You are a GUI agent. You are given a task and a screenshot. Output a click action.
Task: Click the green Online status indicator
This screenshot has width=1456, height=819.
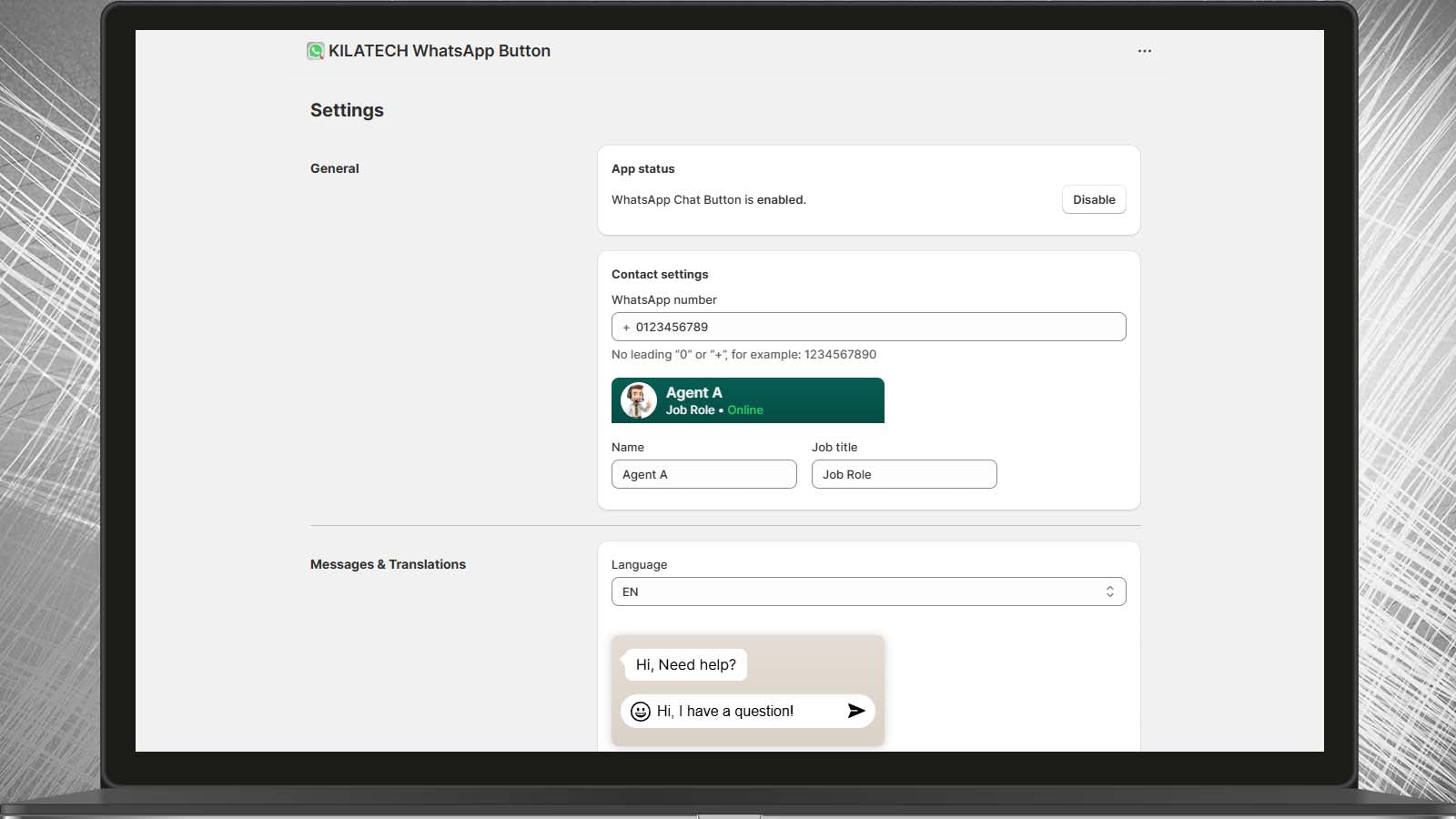[744, 410]
